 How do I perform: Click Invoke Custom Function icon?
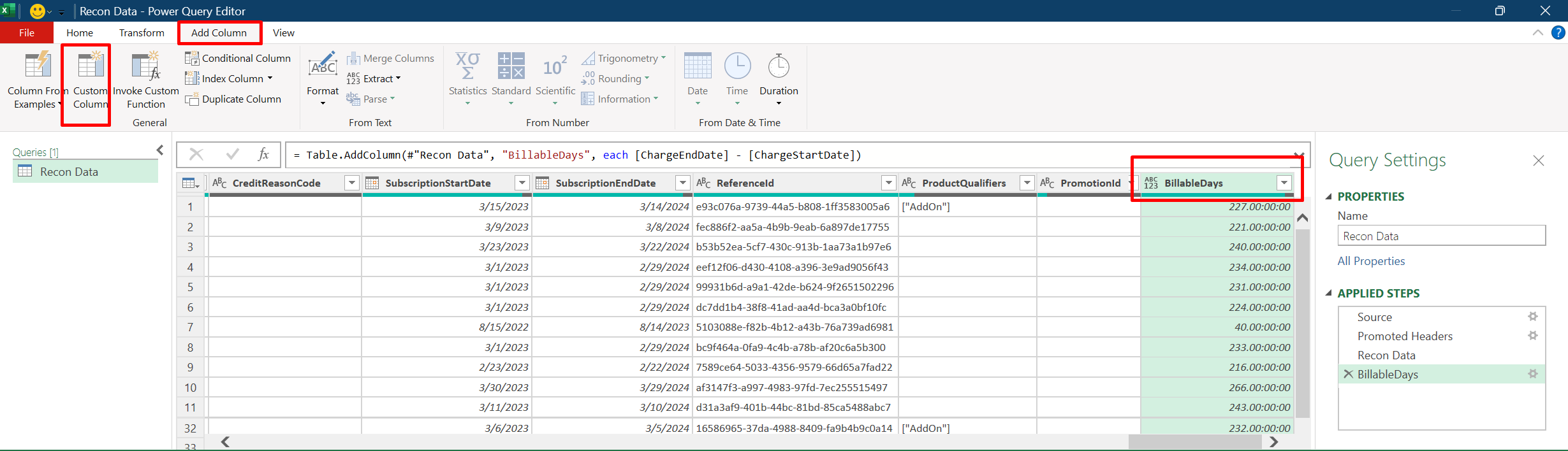coord(145,66)
